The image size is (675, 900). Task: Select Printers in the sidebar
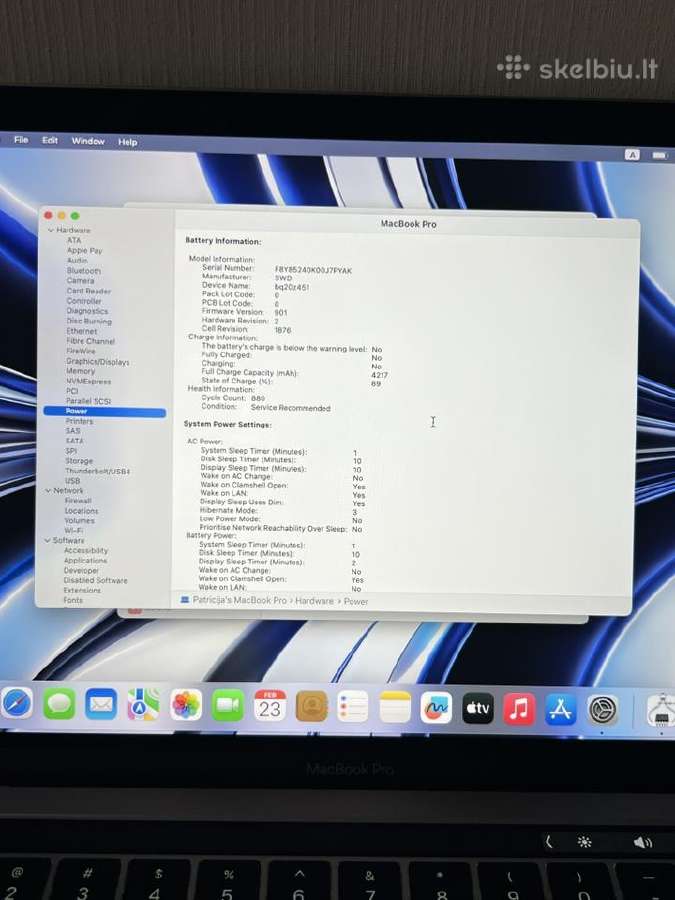[79, 421]
